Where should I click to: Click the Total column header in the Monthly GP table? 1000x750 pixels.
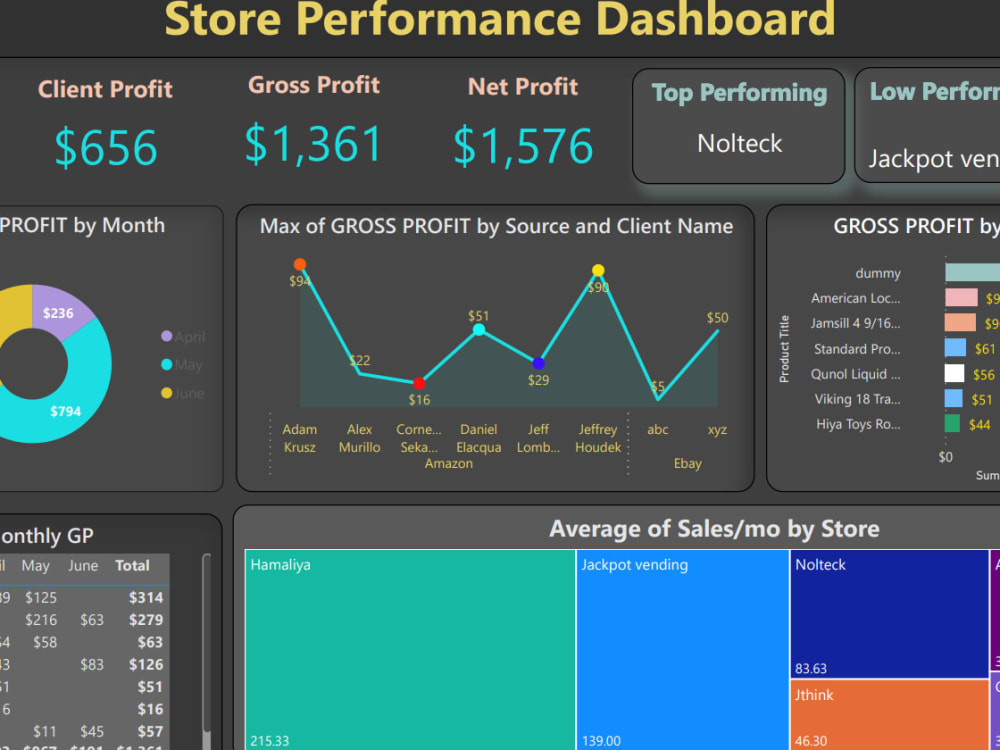[x=132, y=565]
